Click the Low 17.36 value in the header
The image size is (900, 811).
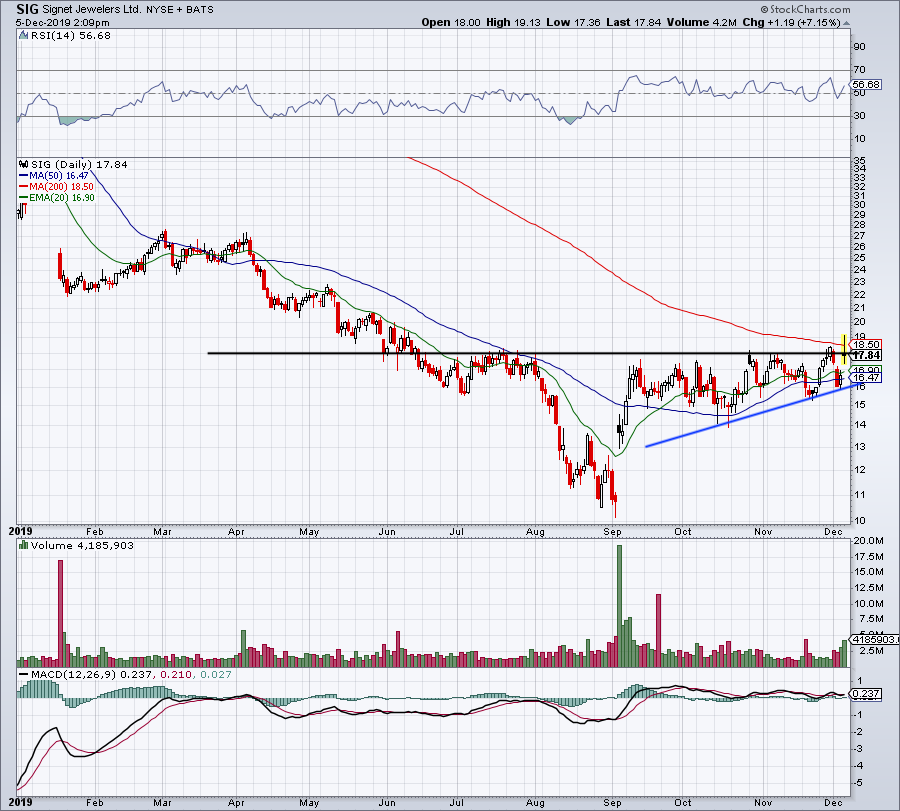[573, 22]
